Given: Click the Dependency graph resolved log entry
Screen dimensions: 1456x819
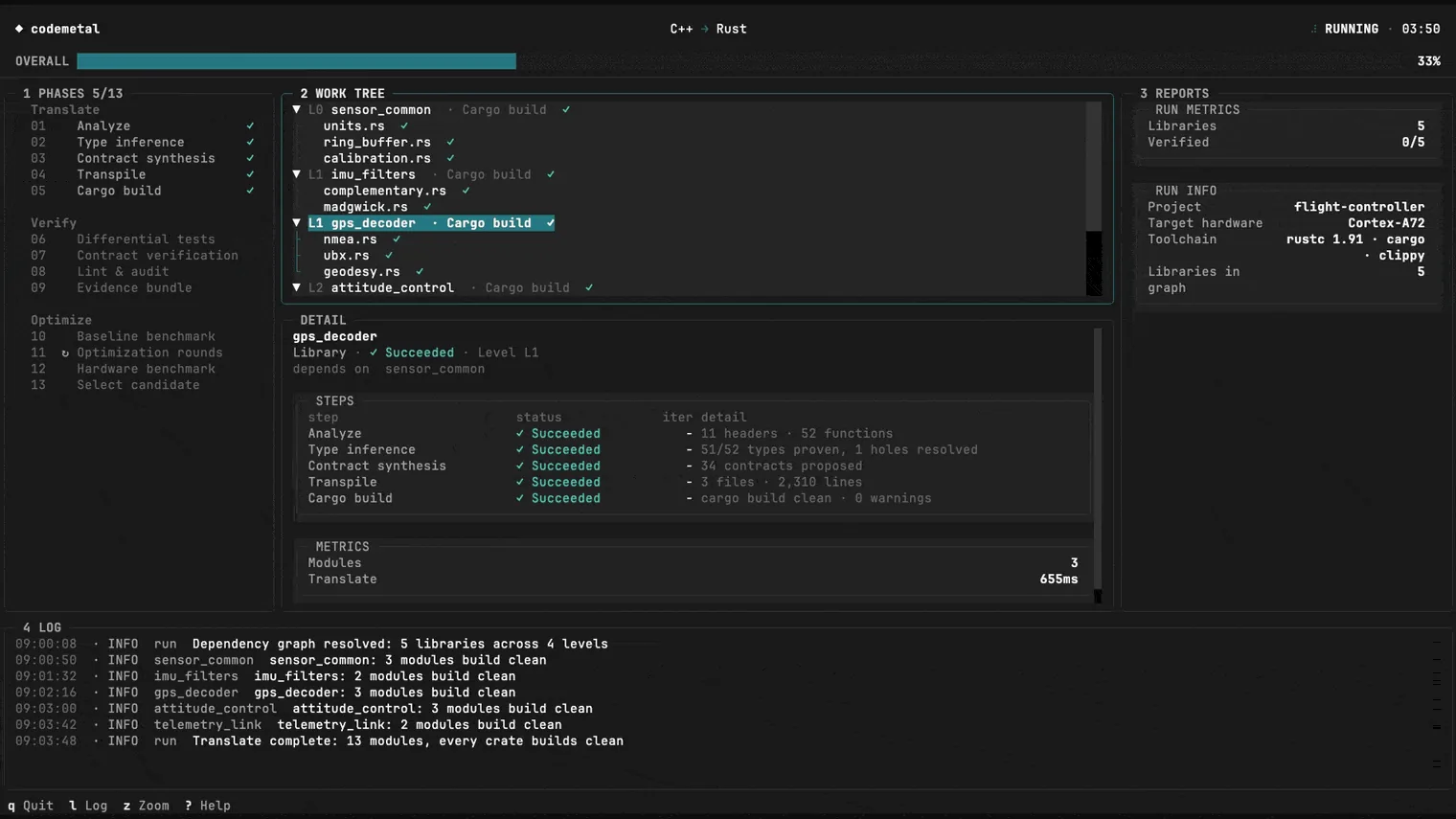Looking at the screenshot, I should (x=311, y=645).
